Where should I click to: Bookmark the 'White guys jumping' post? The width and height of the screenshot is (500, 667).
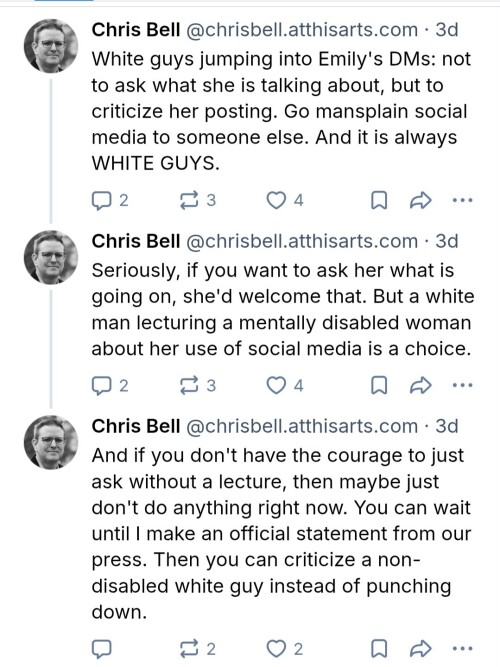tap(379, 200)
